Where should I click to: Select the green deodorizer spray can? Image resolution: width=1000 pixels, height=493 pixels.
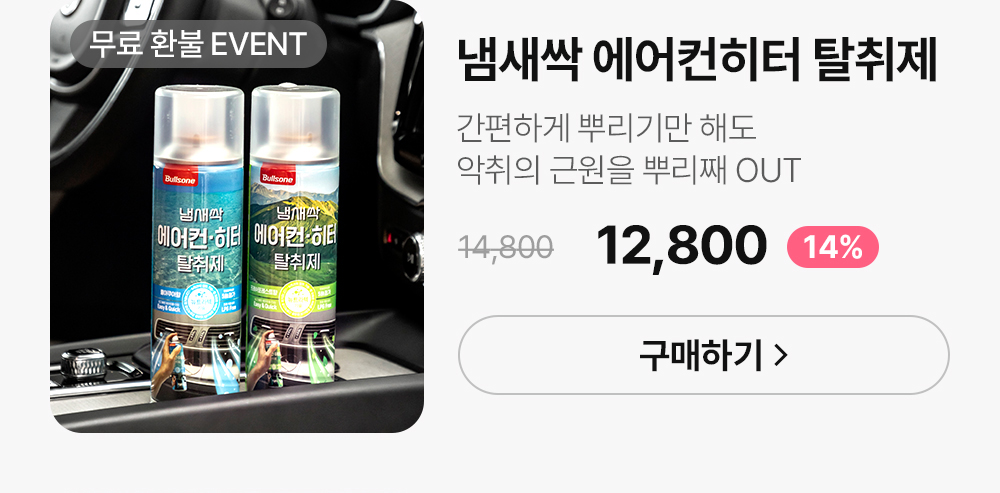[293, 237]
